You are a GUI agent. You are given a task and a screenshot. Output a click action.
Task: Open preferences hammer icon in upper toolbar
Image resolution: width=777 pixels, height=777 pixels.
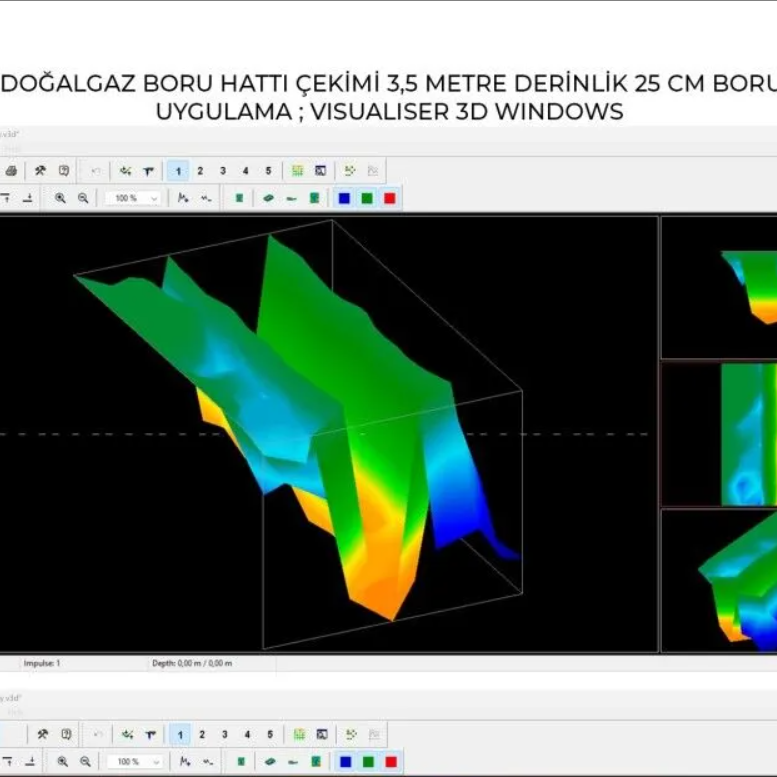tap(40, 171)
